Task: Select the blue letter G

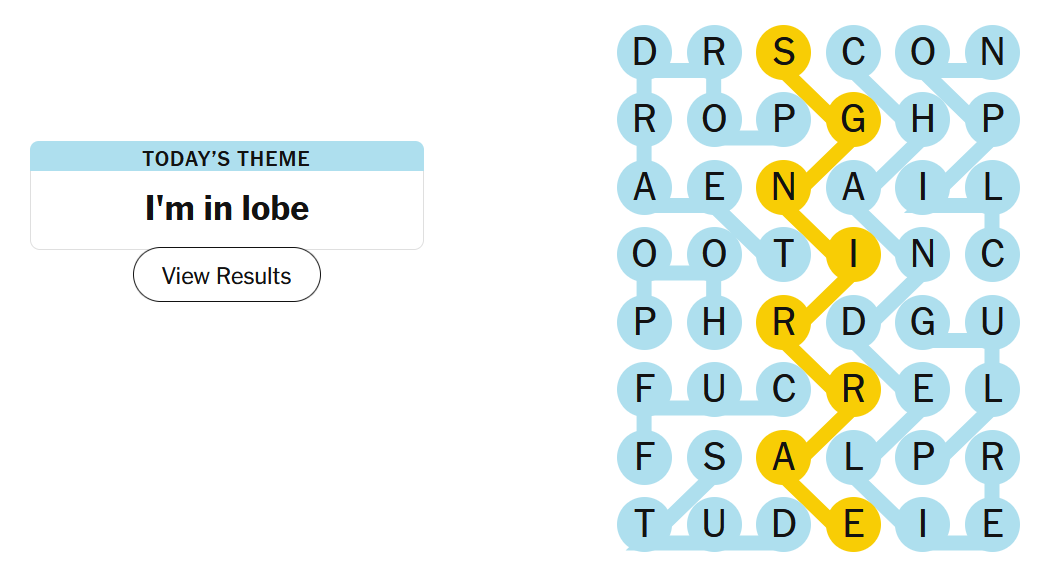Action: [x=922, y=322]
